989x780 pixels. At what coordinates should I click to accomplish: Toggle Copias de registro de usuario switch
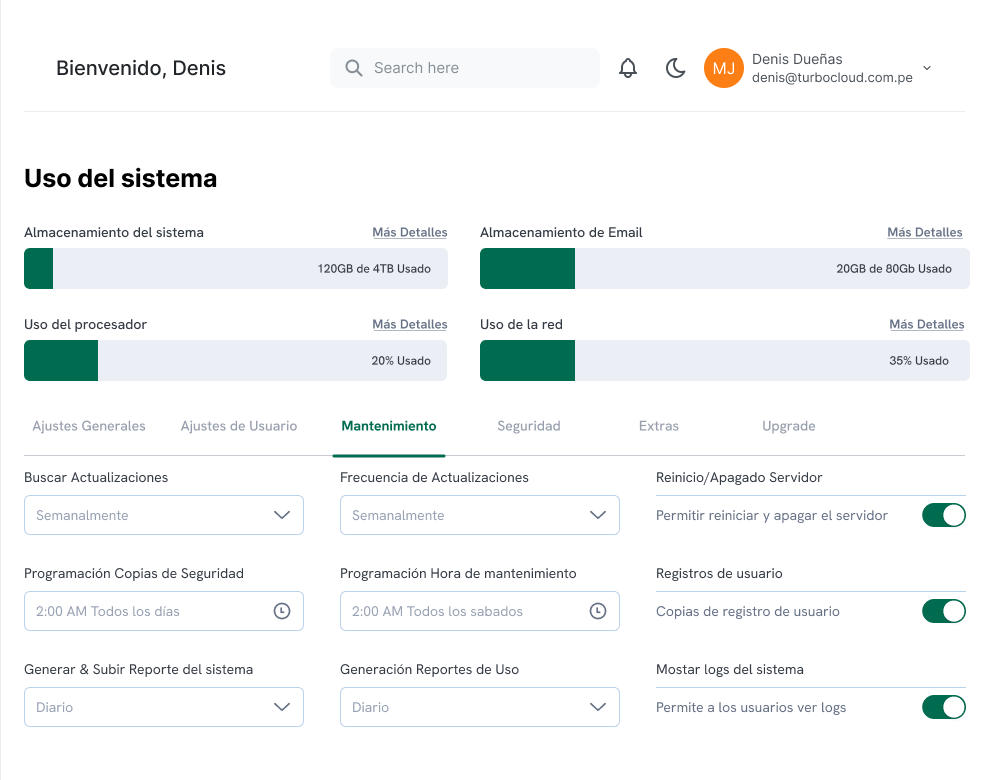click(943, 611)
